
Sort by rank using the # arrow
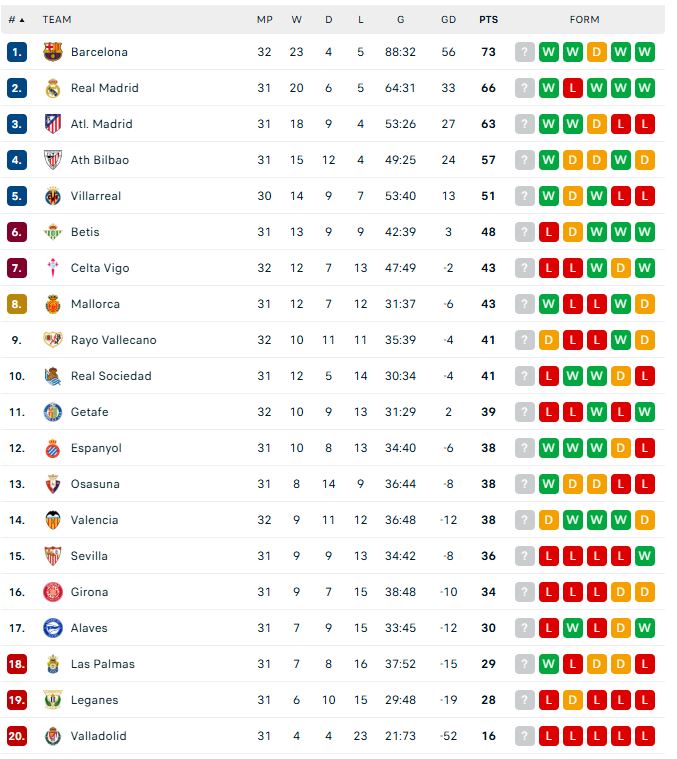click(16, 20)
